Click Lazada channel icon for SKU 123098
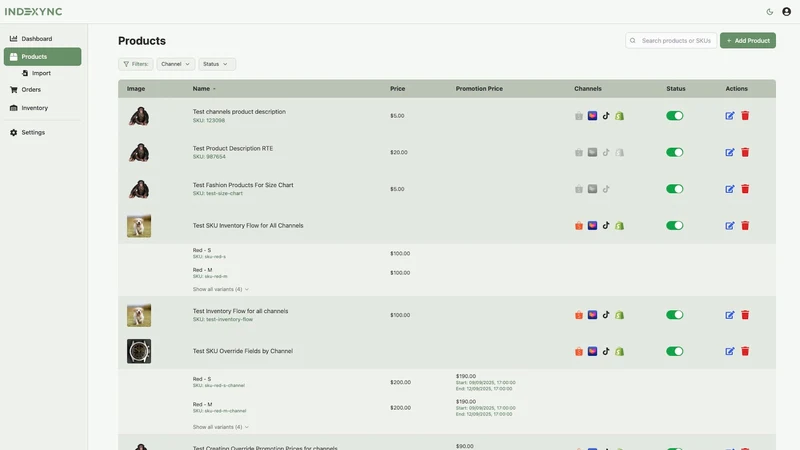The height and width of the screenshot is (450, 800). [592, 116]
